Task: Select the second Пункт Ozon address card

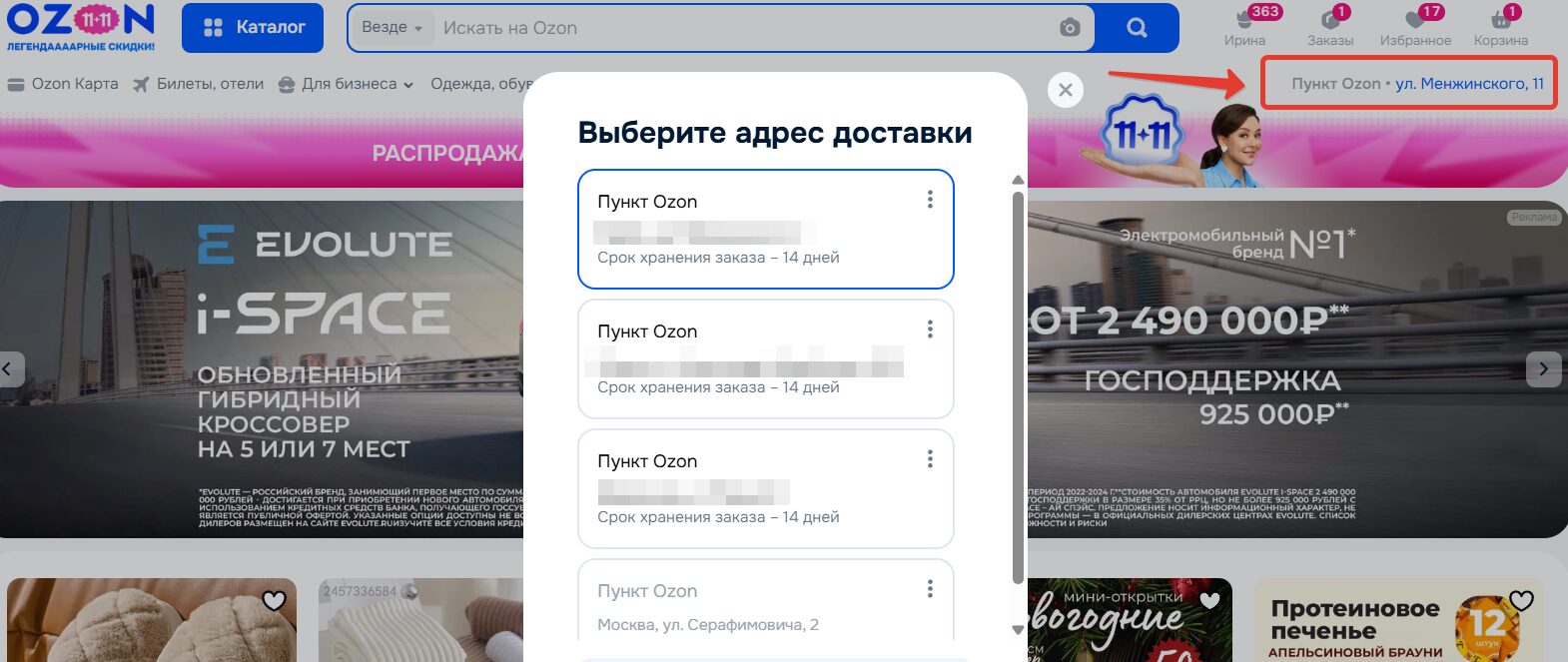Action: coord(766,358)
